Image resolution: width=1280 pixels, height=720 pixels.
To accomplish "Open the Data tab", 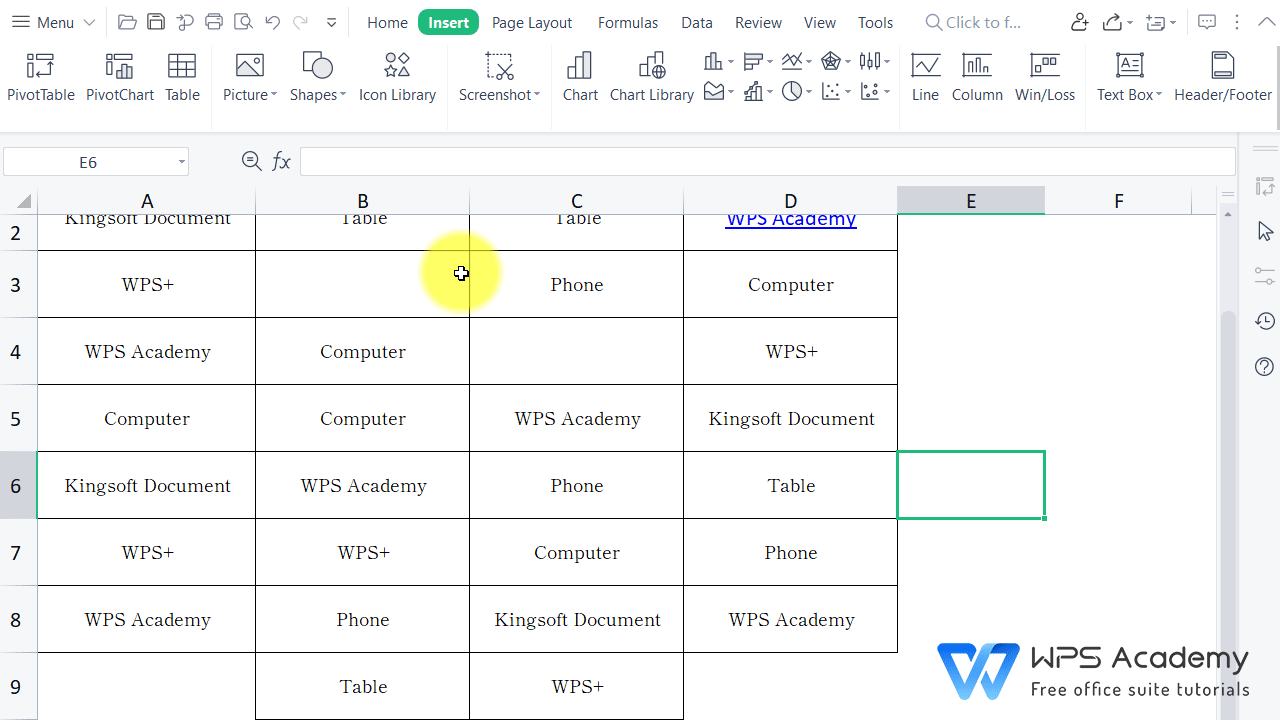I will pyautogui.click(x=697, y=22).
